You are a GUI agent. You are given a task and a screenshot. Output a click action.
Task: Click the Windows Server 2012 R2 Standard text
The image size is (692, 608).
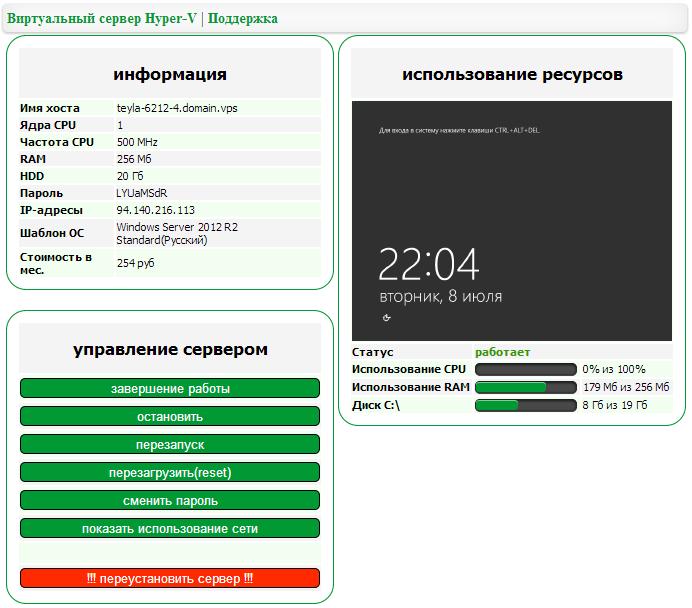click(177, 233)
